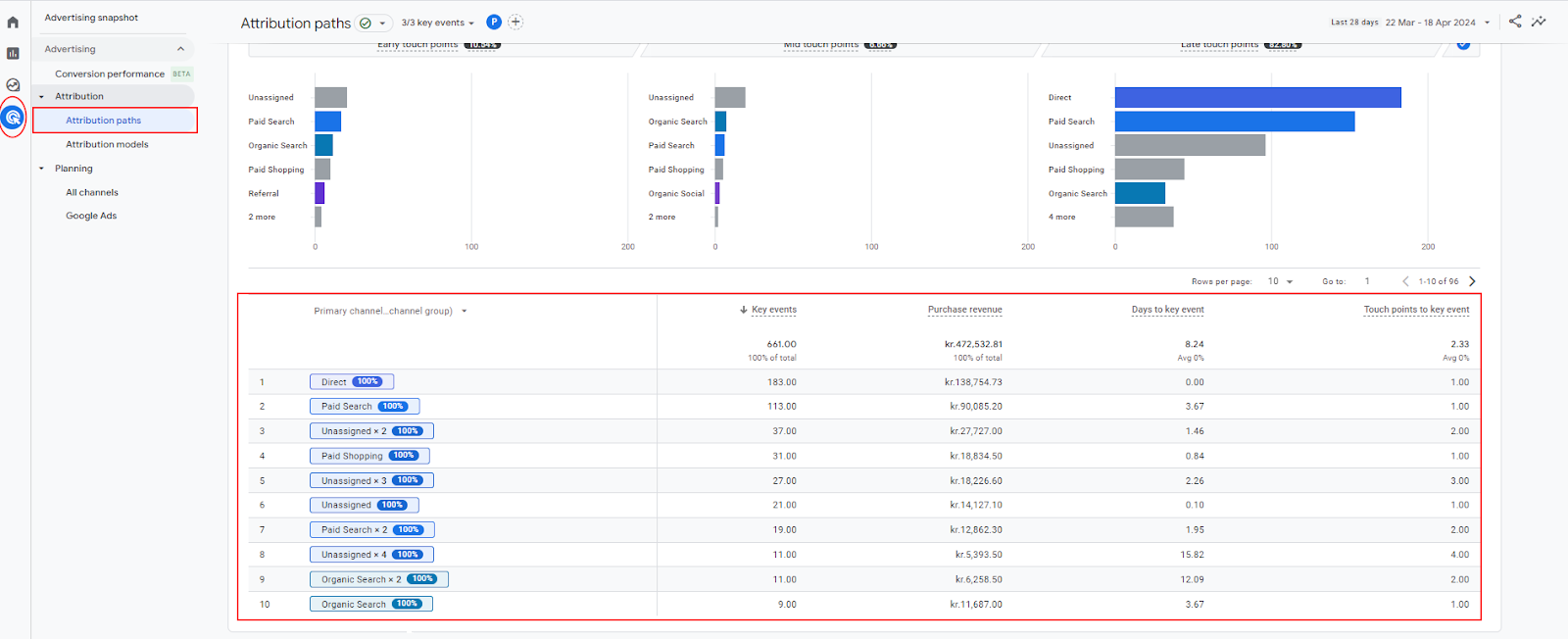Open the Rows per page dropdown
This screenshot has width=1568, height=639.
pos(1280,281)
